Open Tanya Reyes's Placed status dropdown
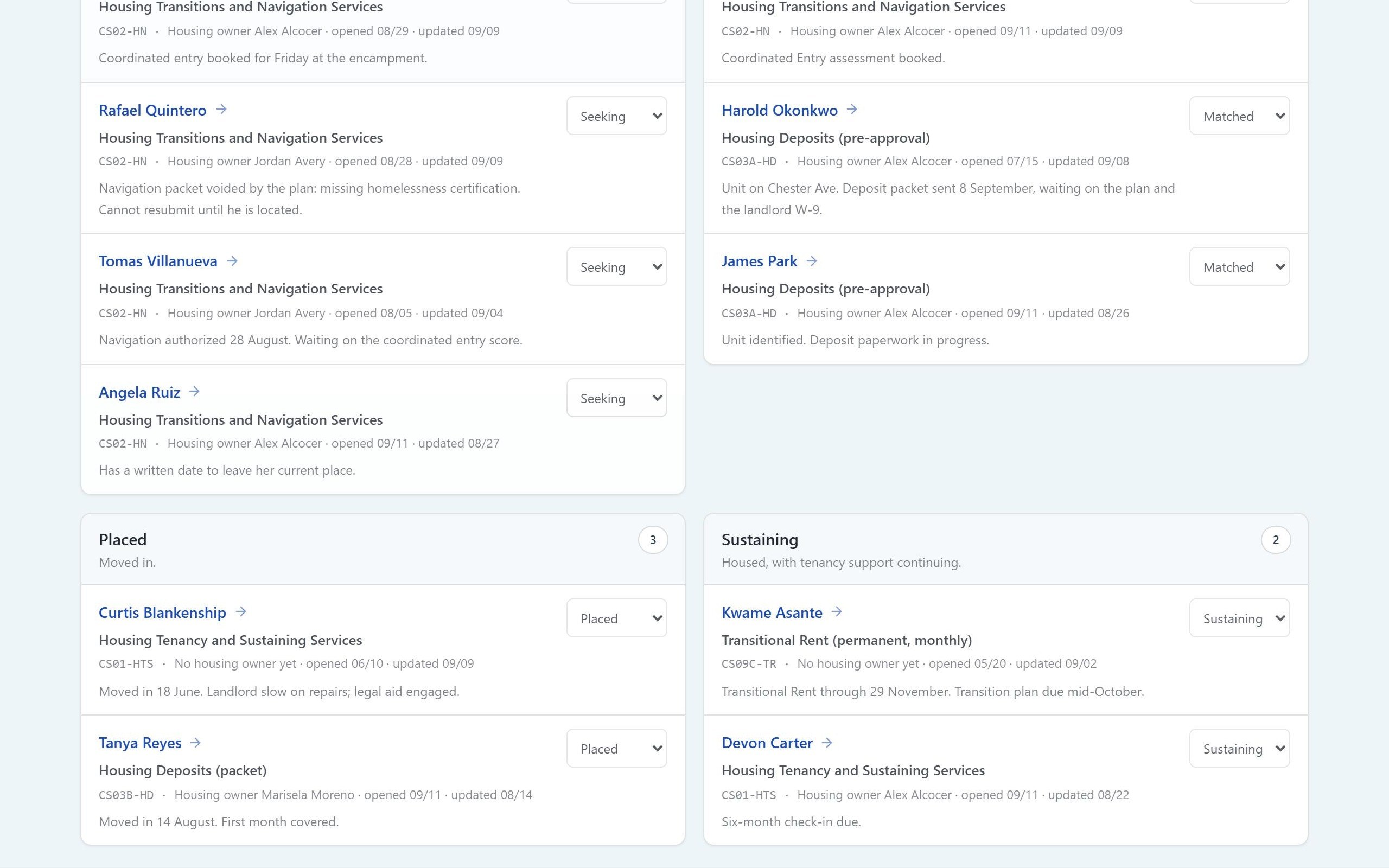This screenshot has height=868, width=1389. (x=616, y=749)
